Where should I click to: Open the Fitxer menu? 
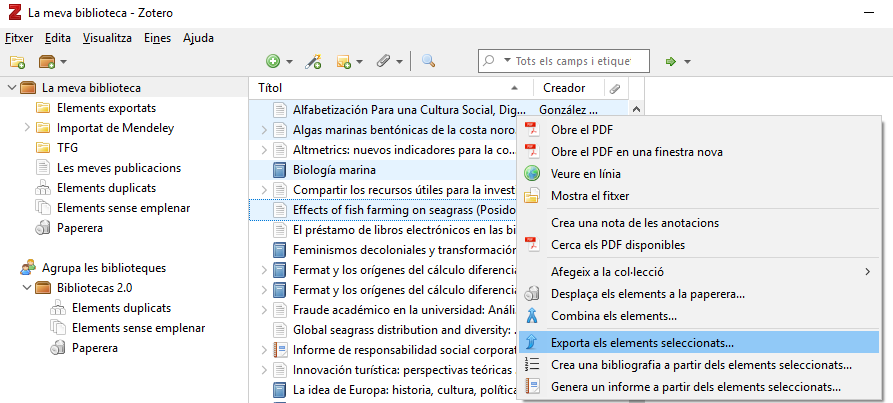(19, 38)
